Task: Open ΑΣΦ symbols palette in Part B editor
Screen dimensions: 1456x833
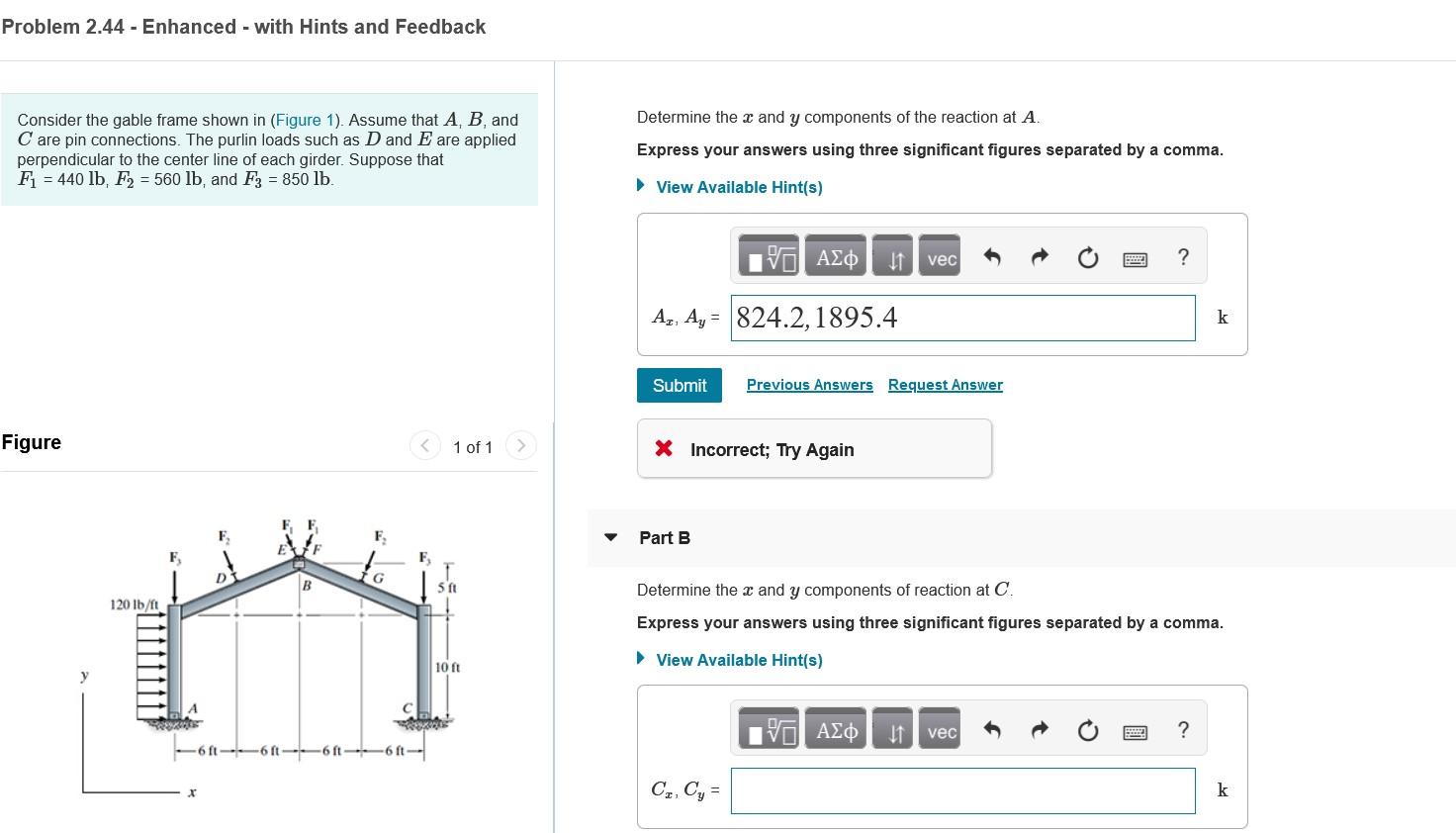Action: (835, 728)
